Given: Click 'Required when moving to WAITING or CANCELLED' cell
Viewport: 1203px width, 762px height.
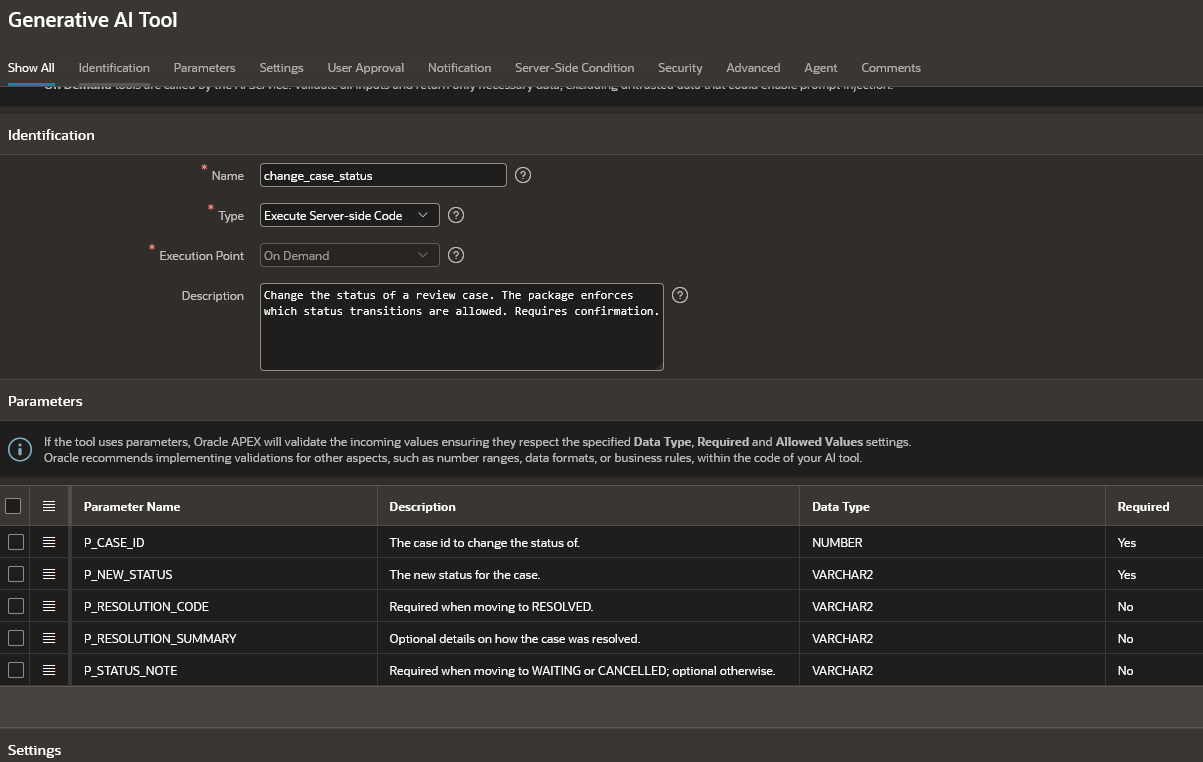Looking at the screenshot, I should [588, 670].
